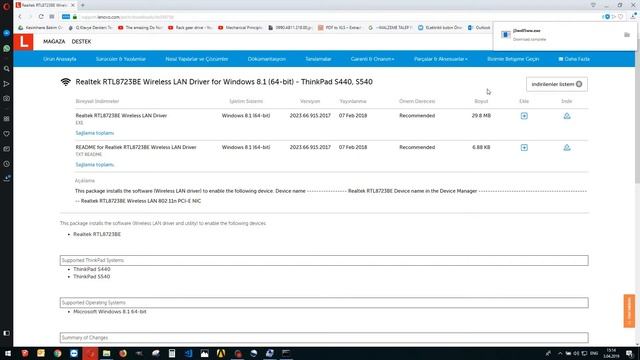
Task: Open Chrome from taskbar
Action: 57,353
